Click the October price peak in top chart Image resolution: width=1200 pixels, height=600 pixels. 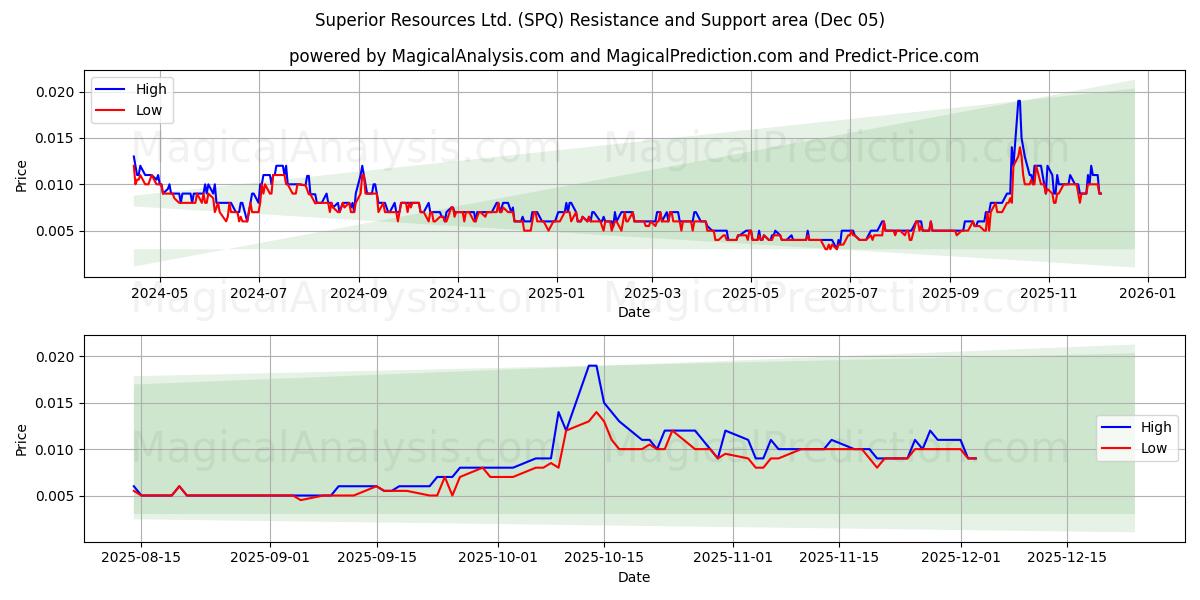[1019, 100]
